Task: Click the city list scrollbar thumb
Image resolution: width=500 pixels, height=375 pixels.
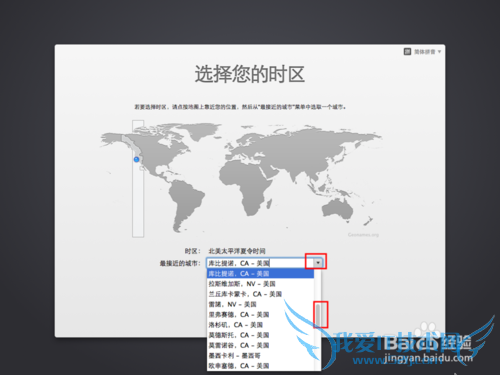Action: (318, 315)
